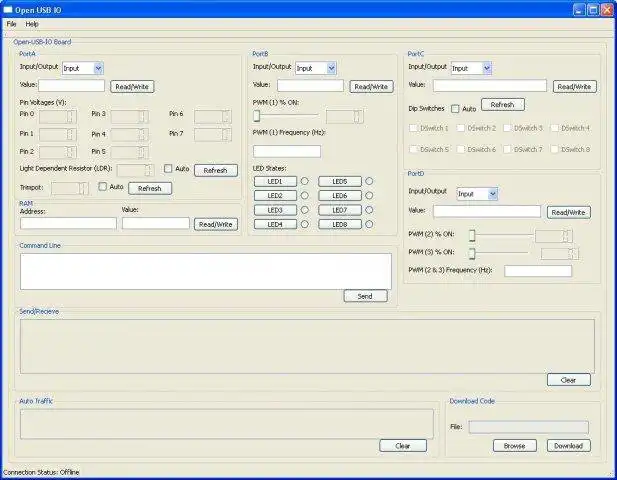
Task: Click the Open USB IO title bar icon
Action: (7, 9)
